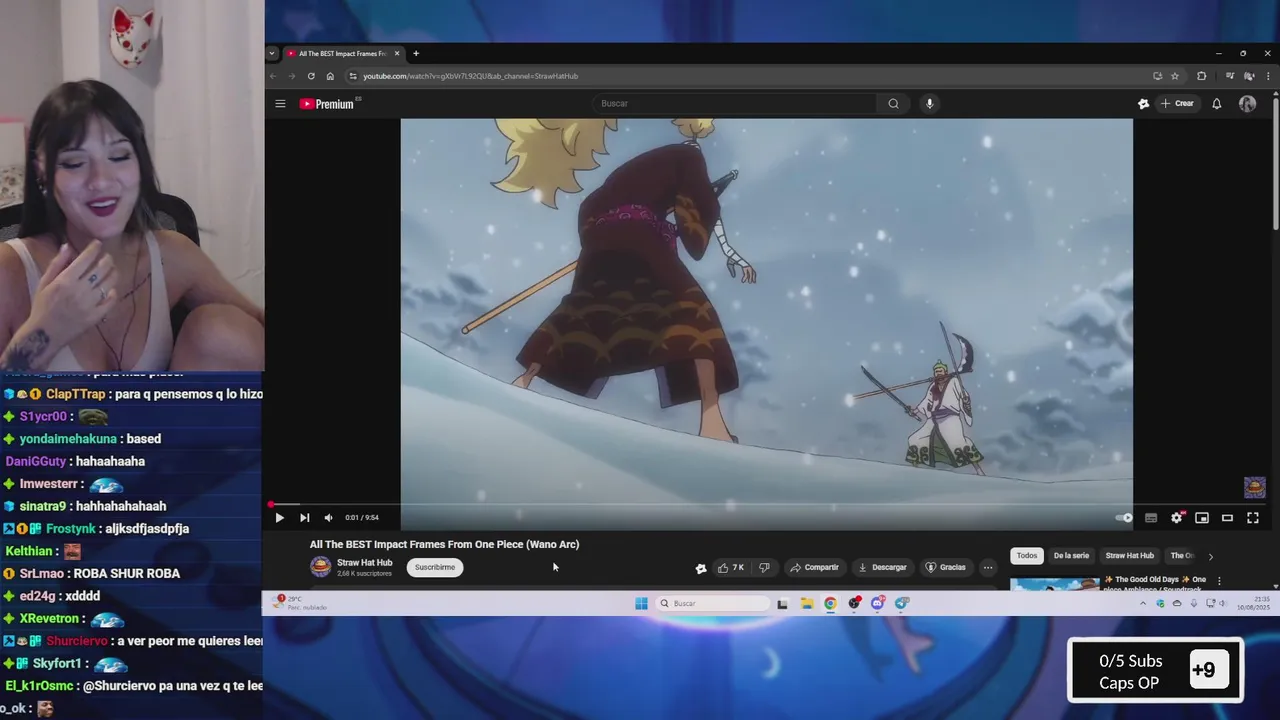The image size is (1280, 720).
Task: Open Discord from the taskbar
Action: pyautogui.click(x=877, y=603)
